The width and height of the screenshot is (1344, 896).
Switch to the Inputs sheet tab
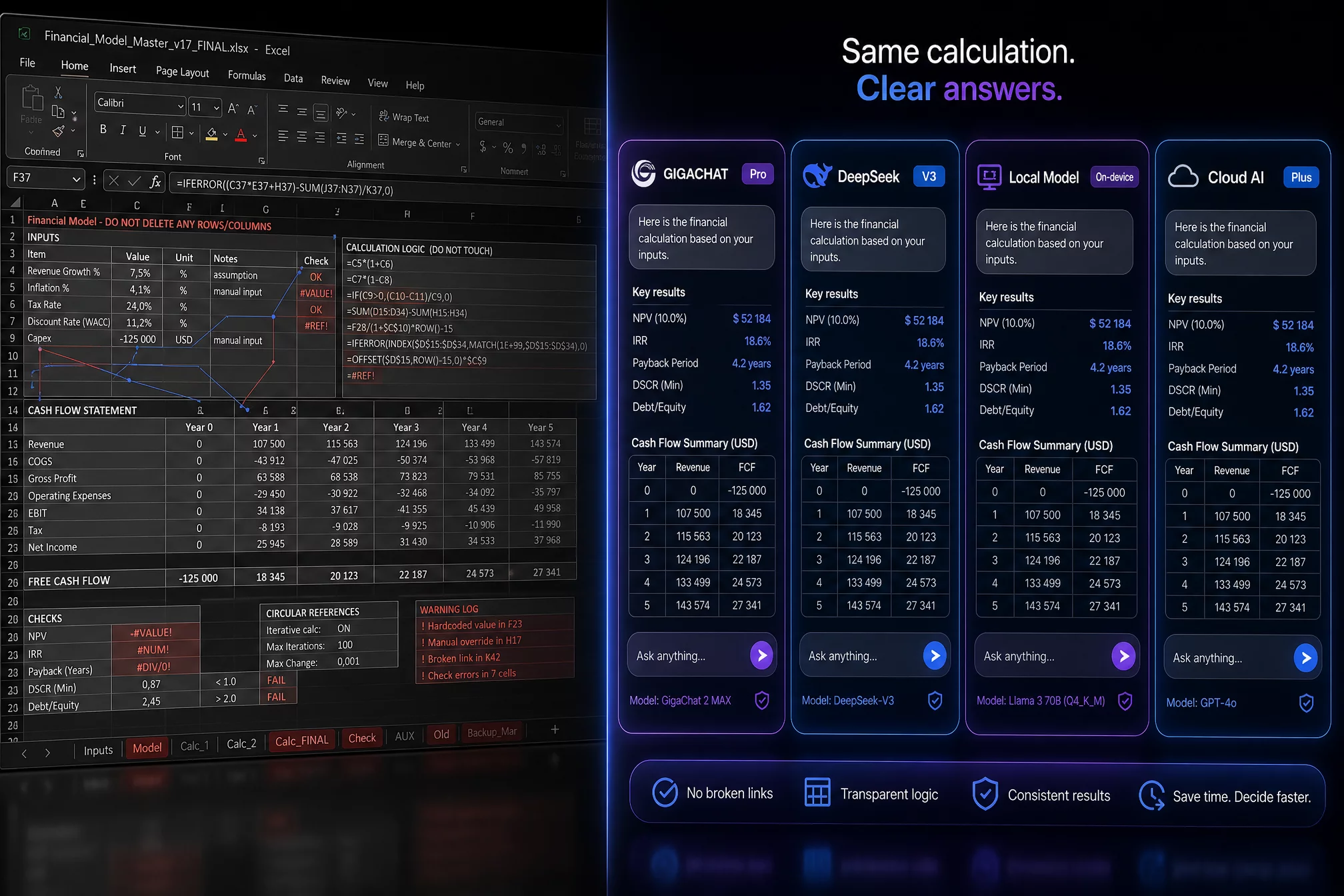(98, 751)
